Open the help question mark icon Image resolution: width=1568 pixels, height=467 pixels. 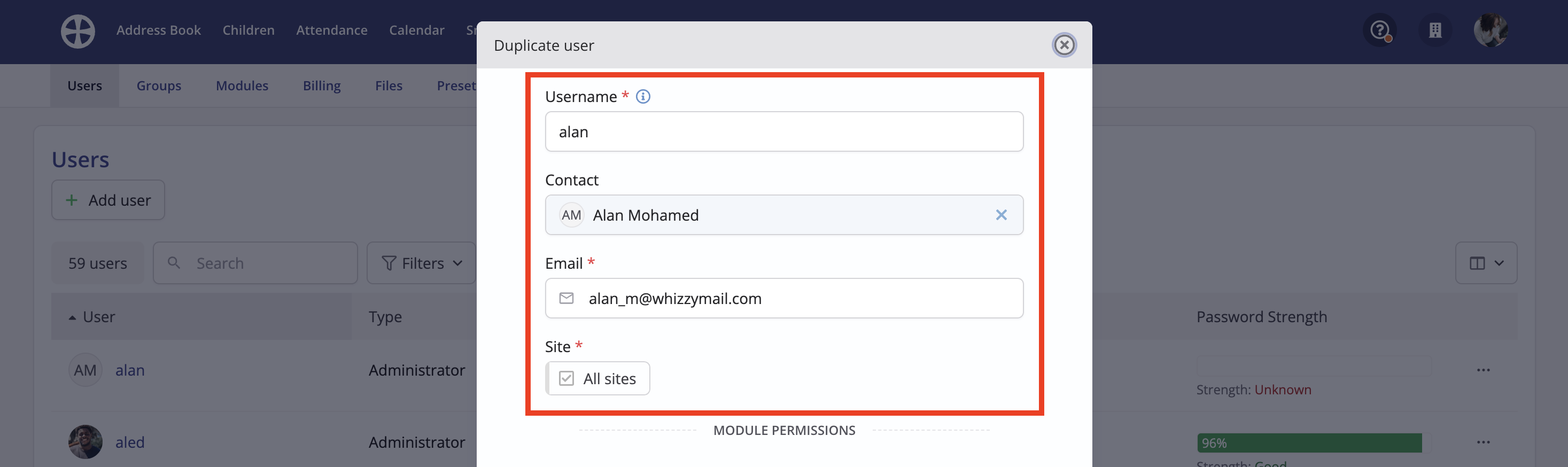tap(1380, 30)
